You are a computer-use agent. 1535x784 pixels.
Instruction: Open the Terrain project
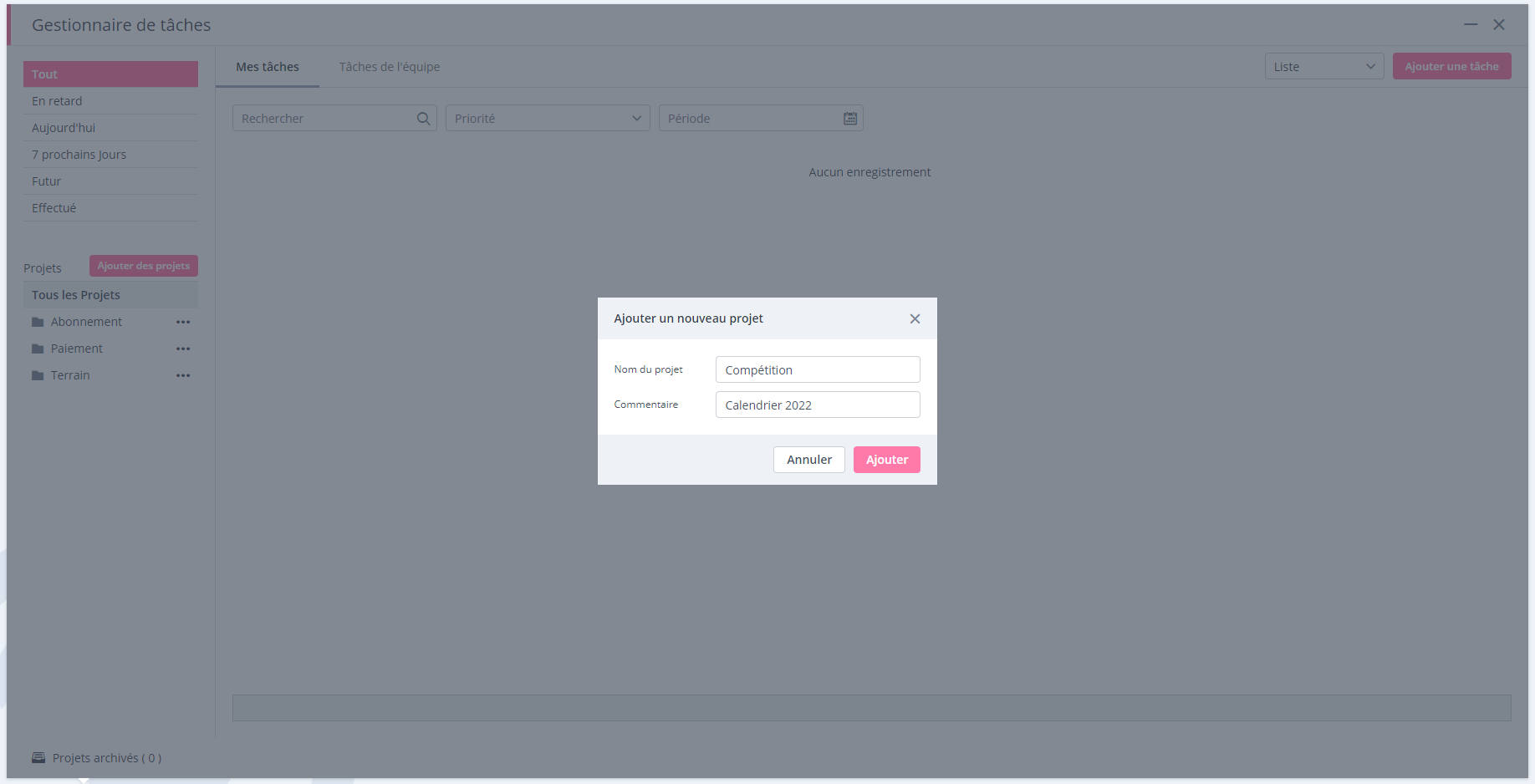pos(70,375)
